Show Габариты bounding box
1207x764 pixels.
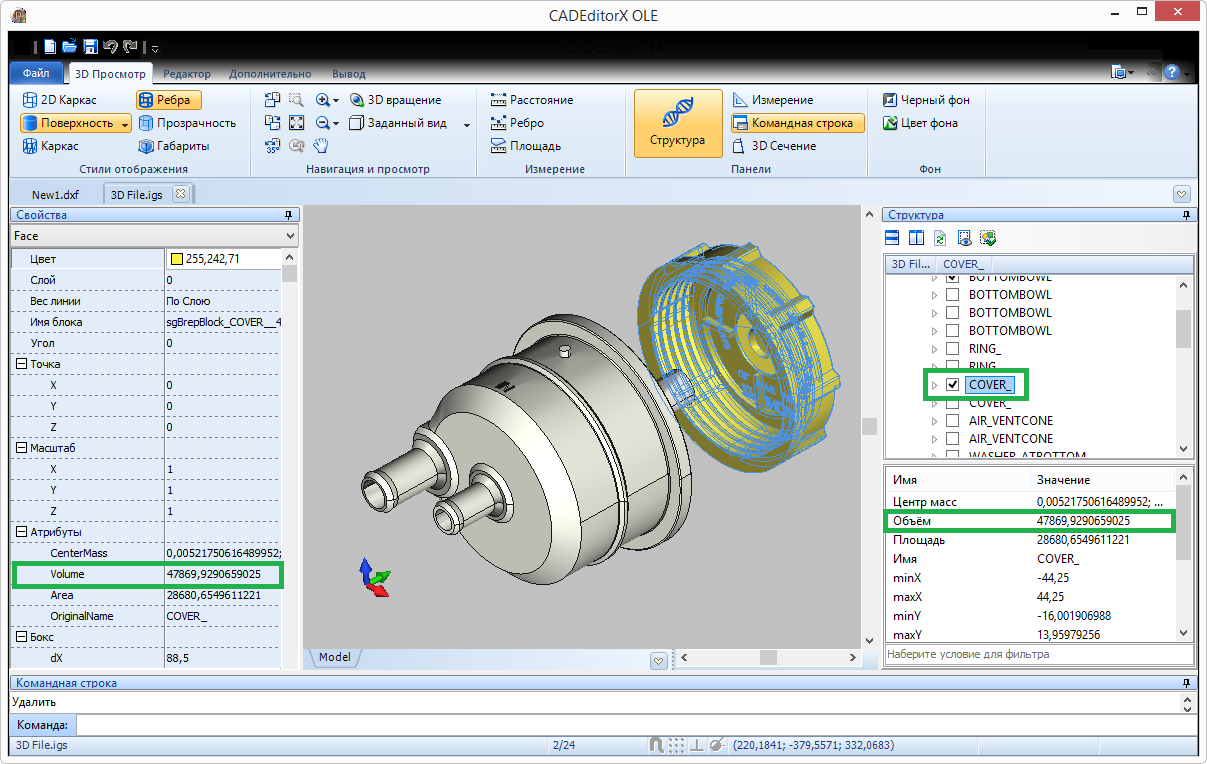pyautogui.click(x=173, y=146)
